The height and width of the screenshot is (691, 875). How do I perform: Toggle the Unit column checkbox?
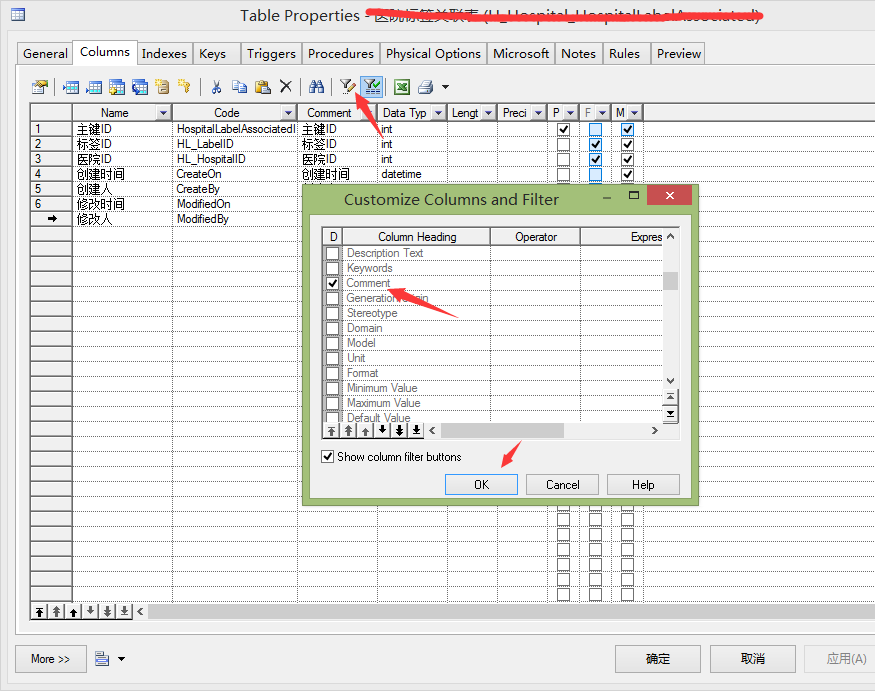[333, 358]
